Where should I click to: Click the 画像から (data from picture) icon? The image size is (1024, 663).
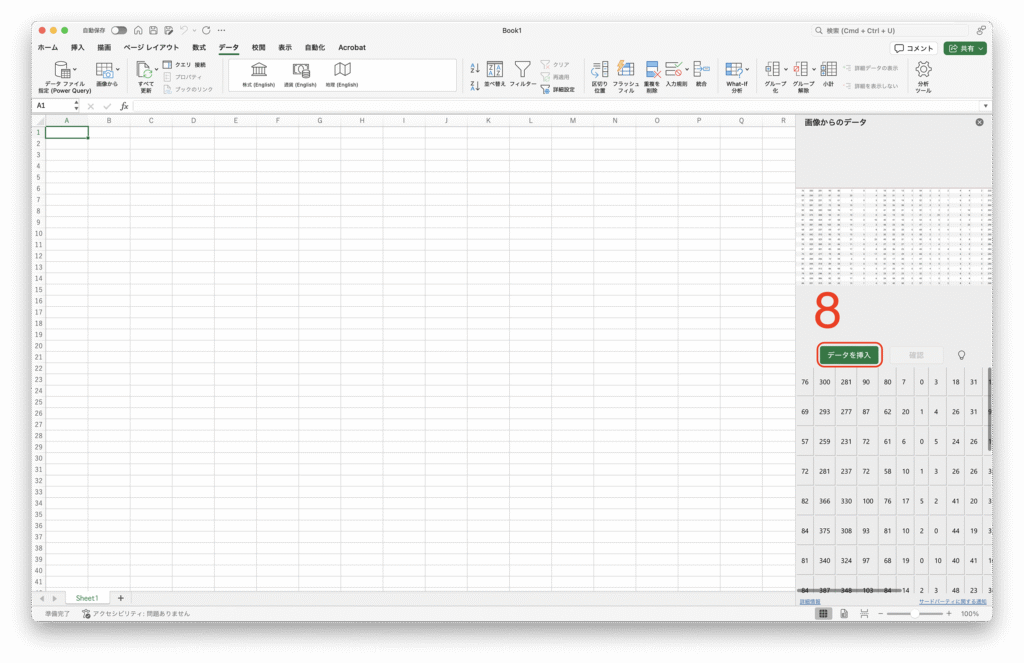pyautogui.click(x=104, y=70)
